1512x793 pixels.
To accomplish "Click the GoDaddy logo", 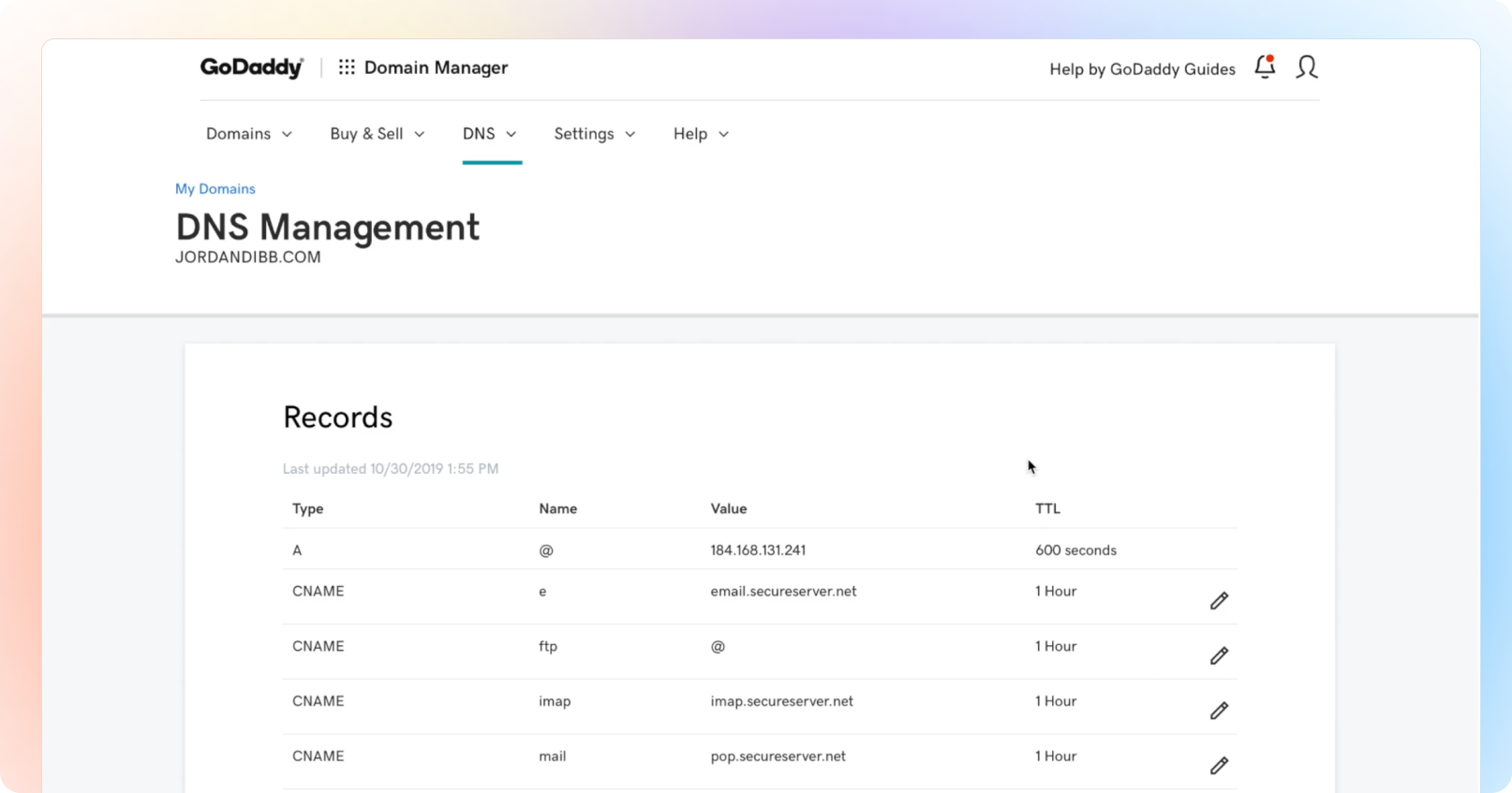I will [251, 67].
